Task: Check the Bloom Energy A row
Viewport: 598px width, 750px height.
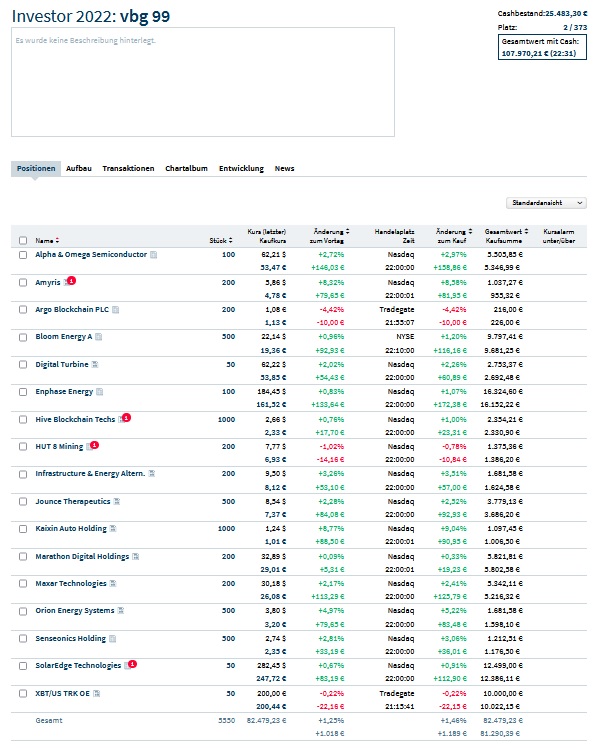Action: tap(23, 337)
